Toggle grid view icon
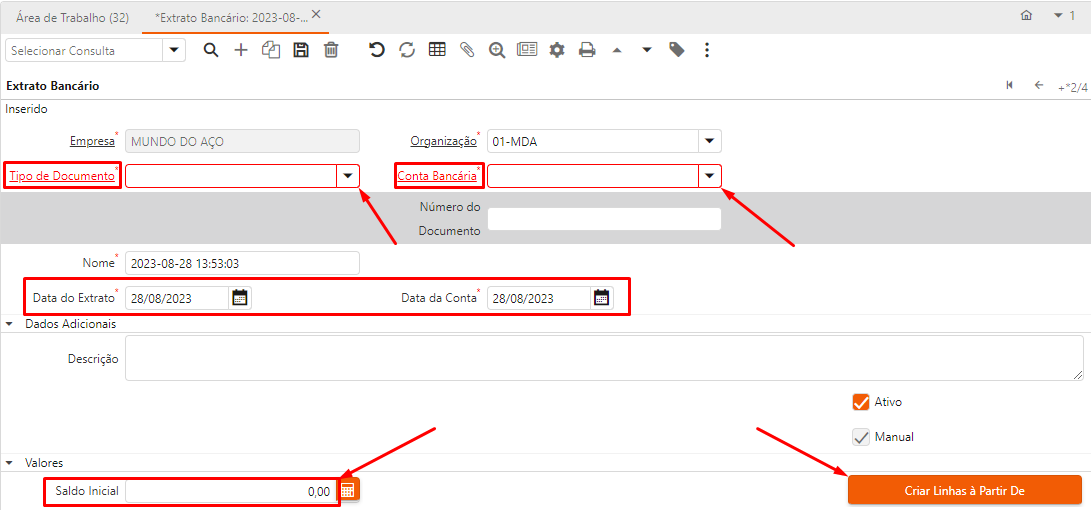Screen dimensions: 1091x510 coord(437,50)
